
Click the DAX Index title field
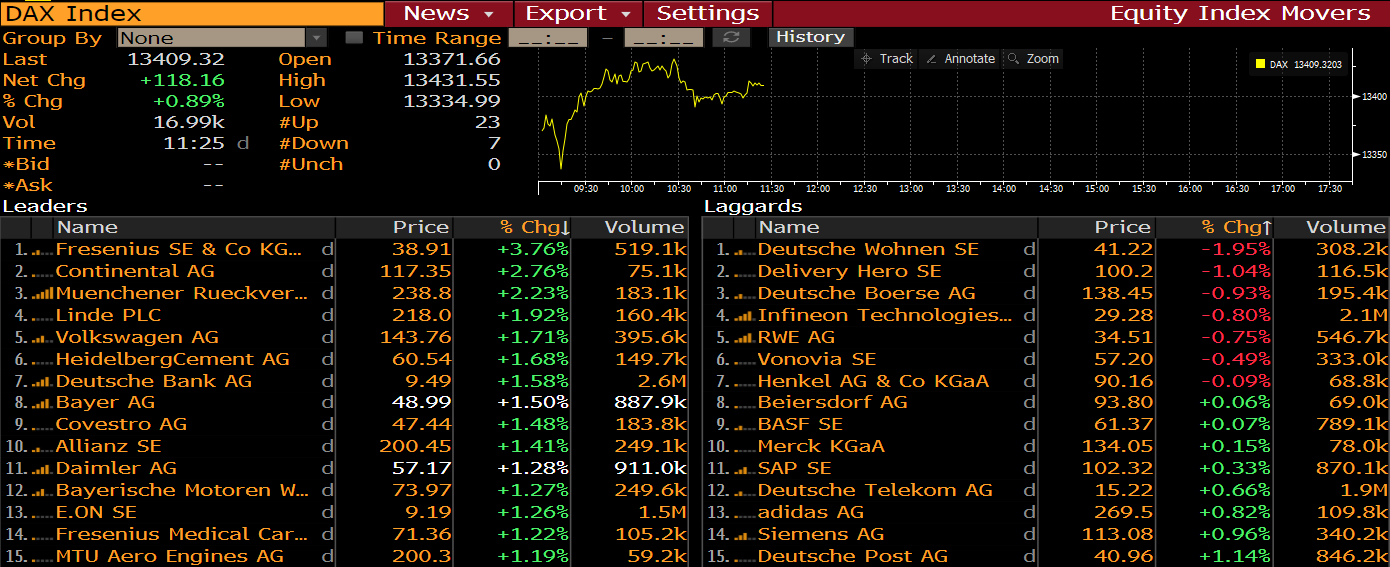(x=192, y=13)
